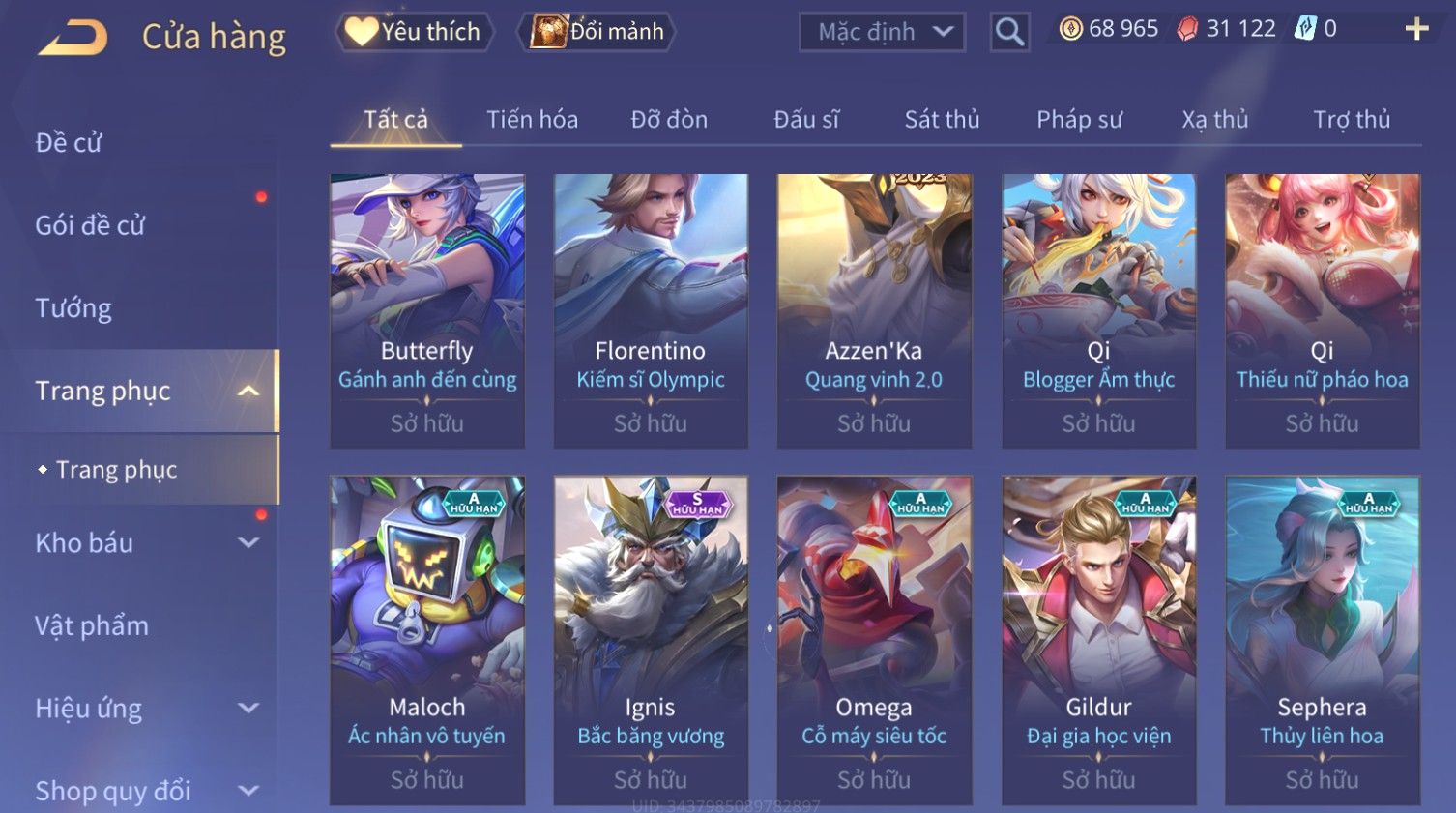Select Ignis Bắc băng vương skin card
This screenshot has height=813, width=1456.
651,640
